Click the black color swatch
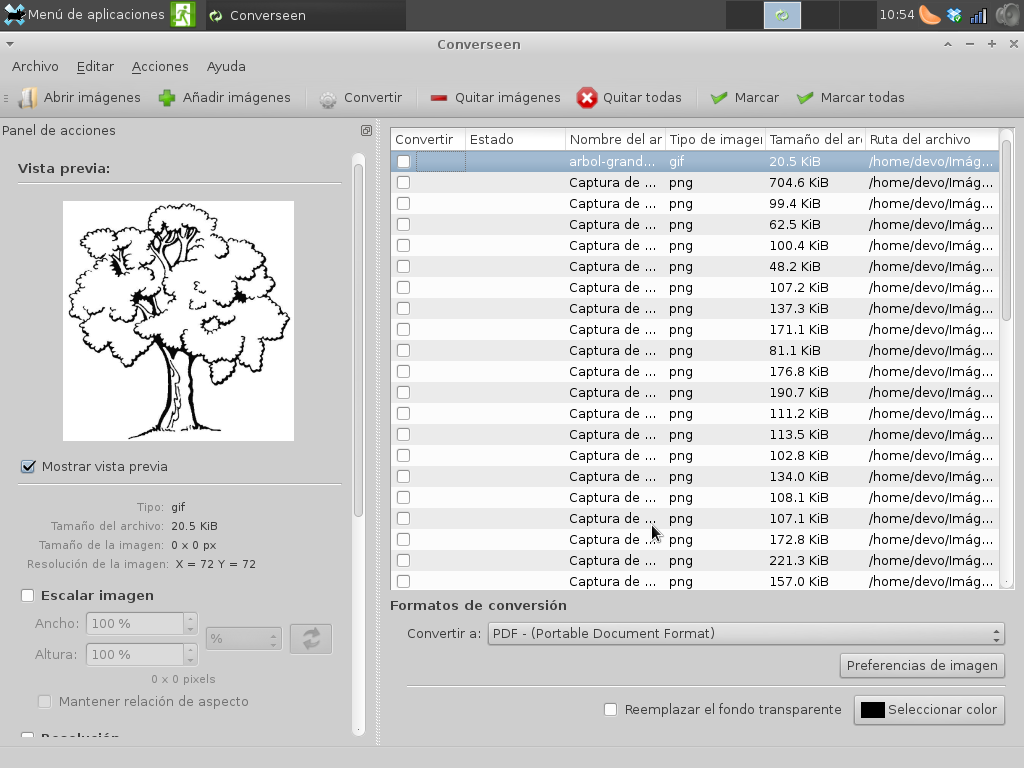Screen dimensions: 1024x768 click(x=872, y=710)
